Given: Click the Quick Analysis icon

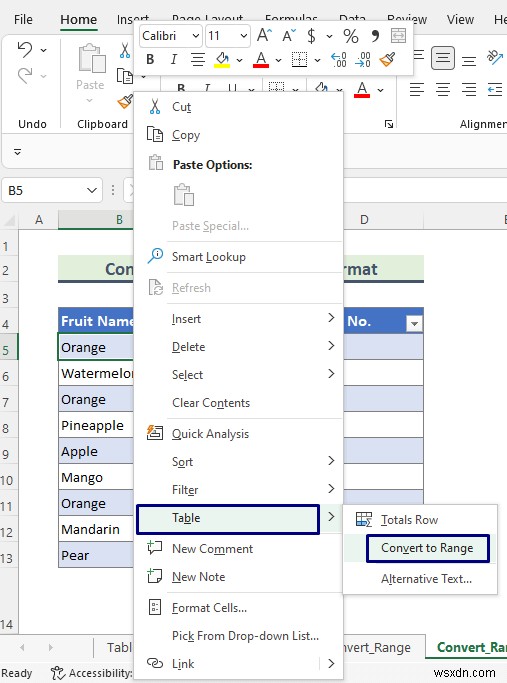Looking at the screenshot, I should (x=155, y=433).
